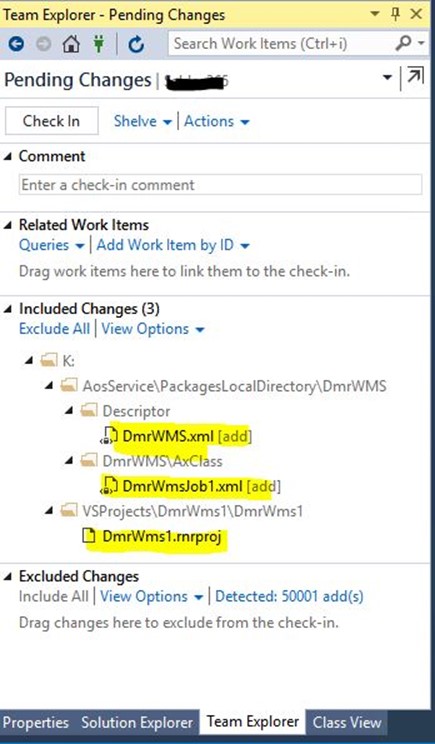This screenshot has height=744, width=435.
Task: Collapse the Included Changes section
Action: click(8, 309)
